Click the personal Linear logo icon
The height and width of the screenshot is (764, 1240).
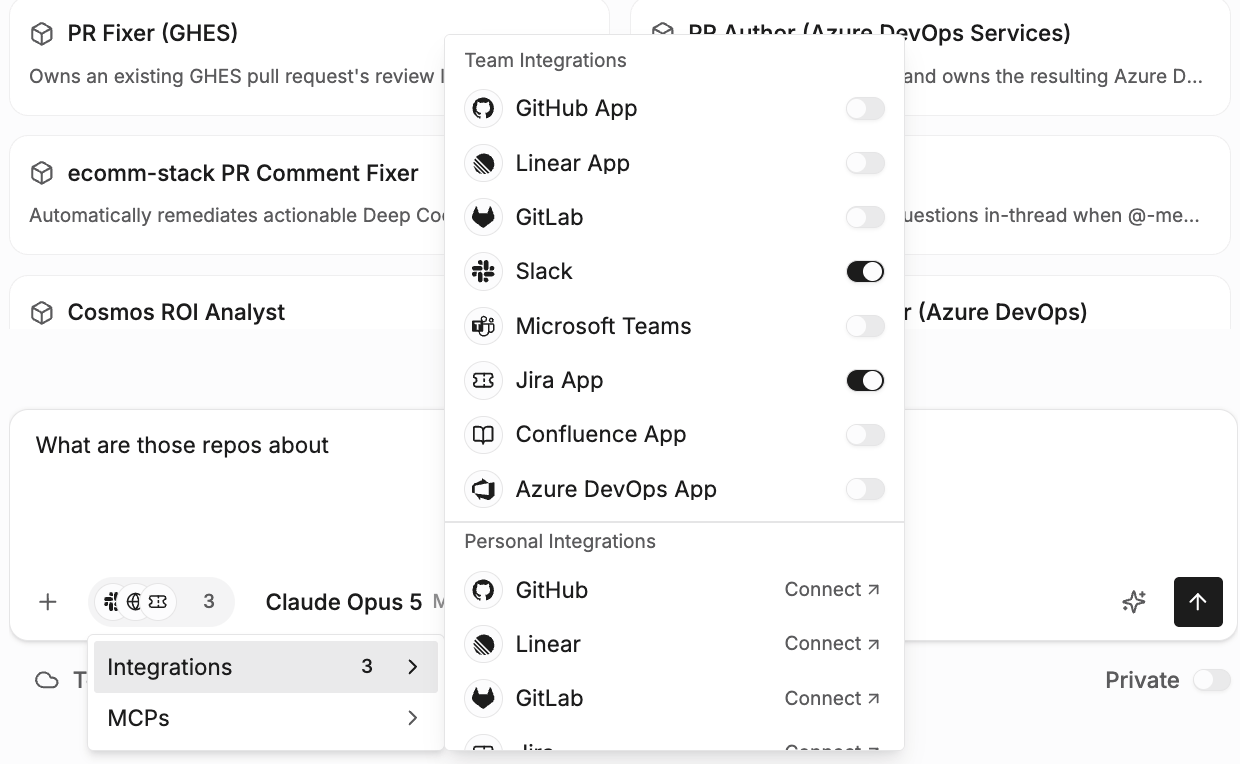click(484, 644)
